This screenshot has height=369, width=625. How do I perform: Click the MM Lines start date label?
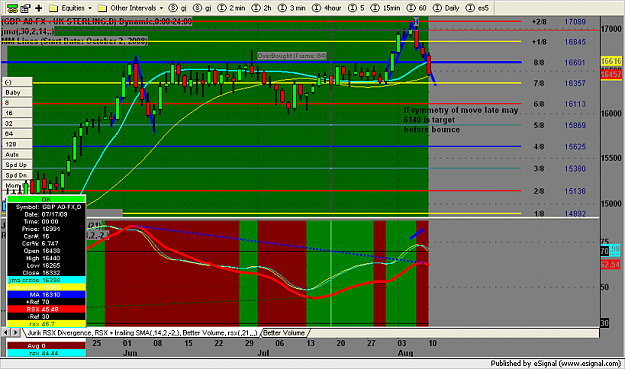point(75,41)
